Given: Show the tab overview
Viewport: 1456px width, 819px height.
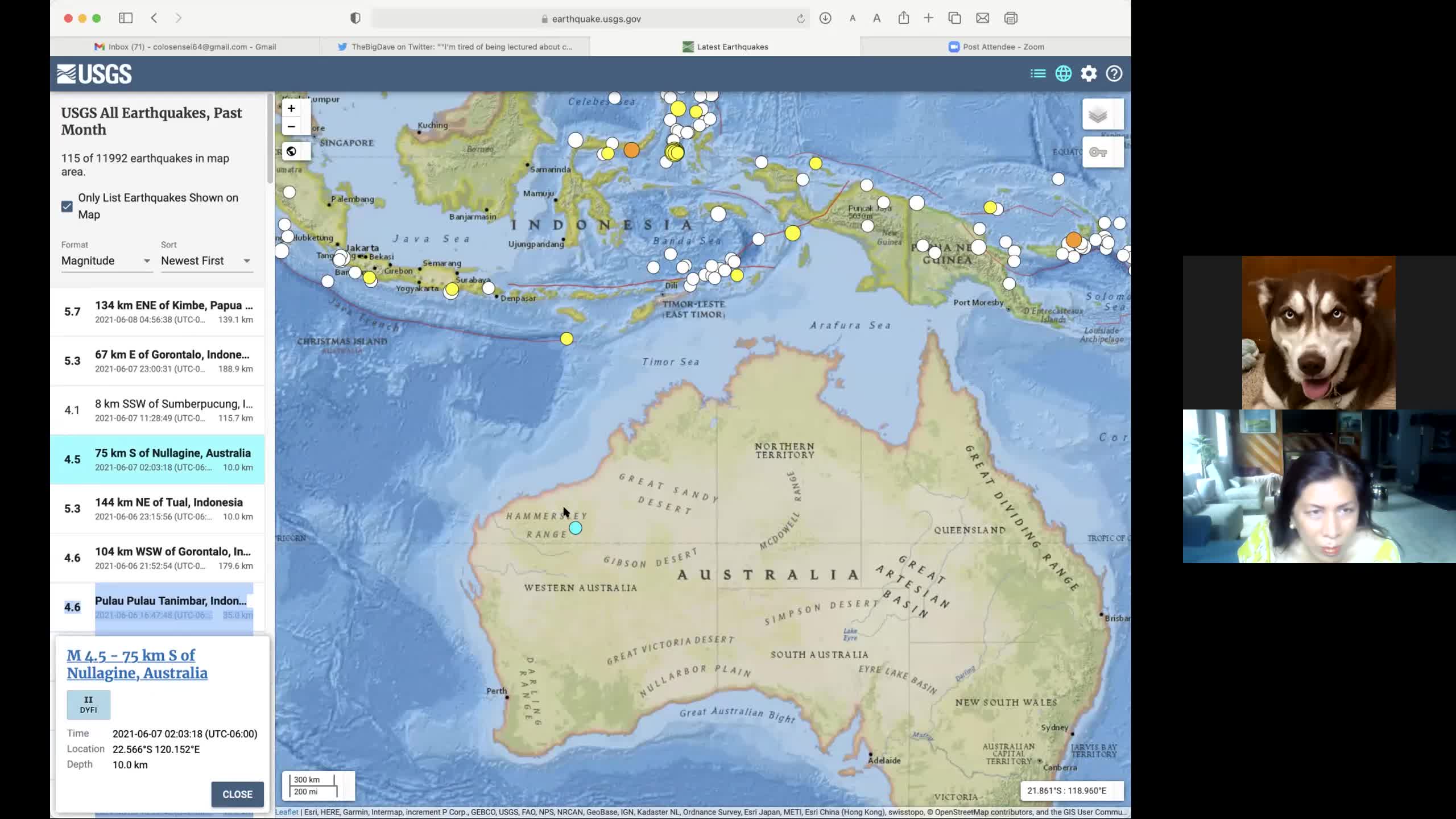Looking at the screenshot, I should 955,18.
